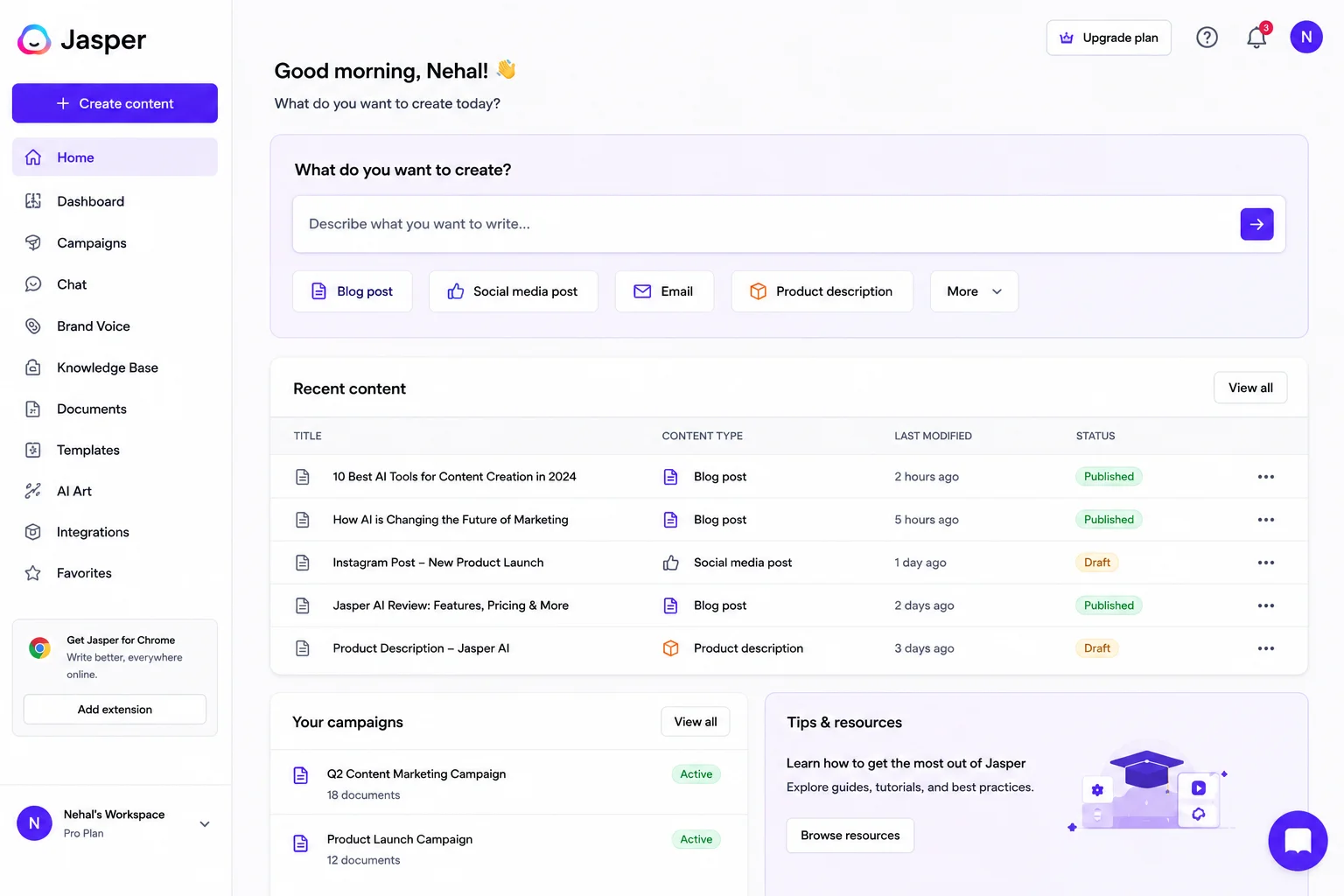Open Knowledge Base label in the sidebar

tap(108, 367)
